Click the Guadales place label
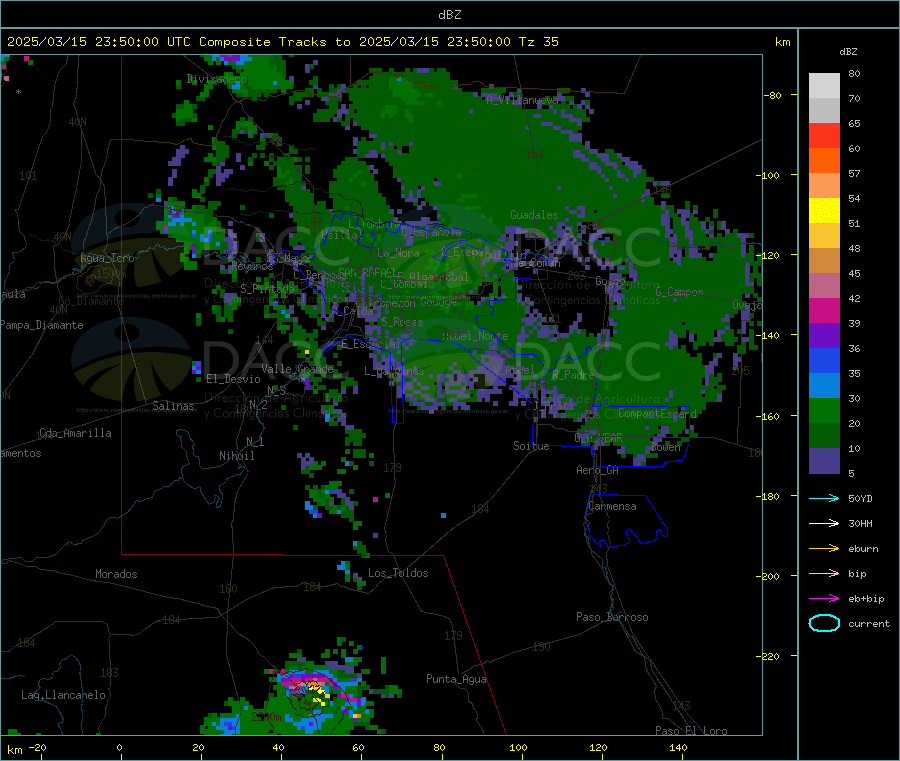The height and width of the screenshot is (761, 900). point(534,215)
